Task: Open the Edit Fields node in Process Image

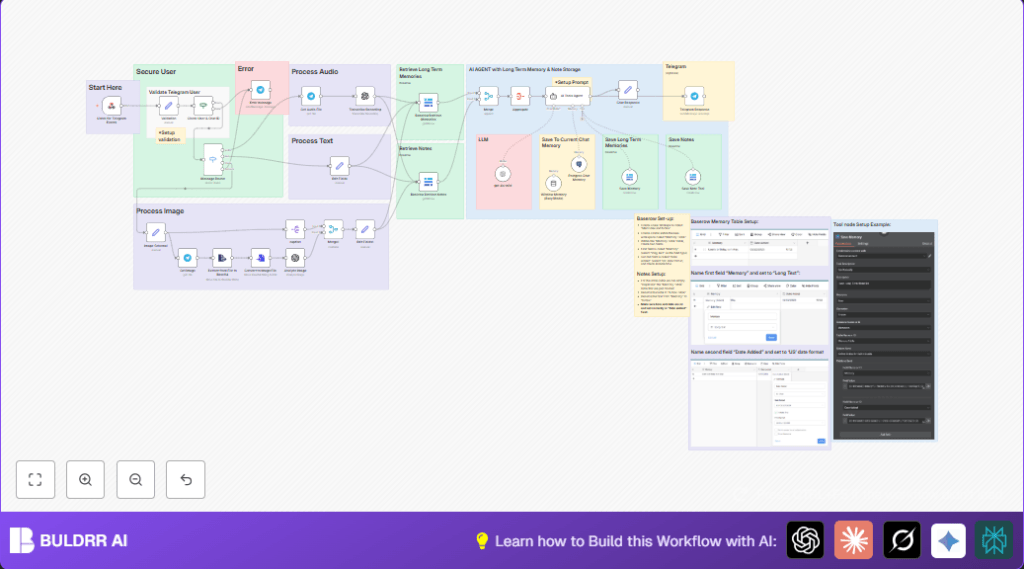Action: click(365, 229)
